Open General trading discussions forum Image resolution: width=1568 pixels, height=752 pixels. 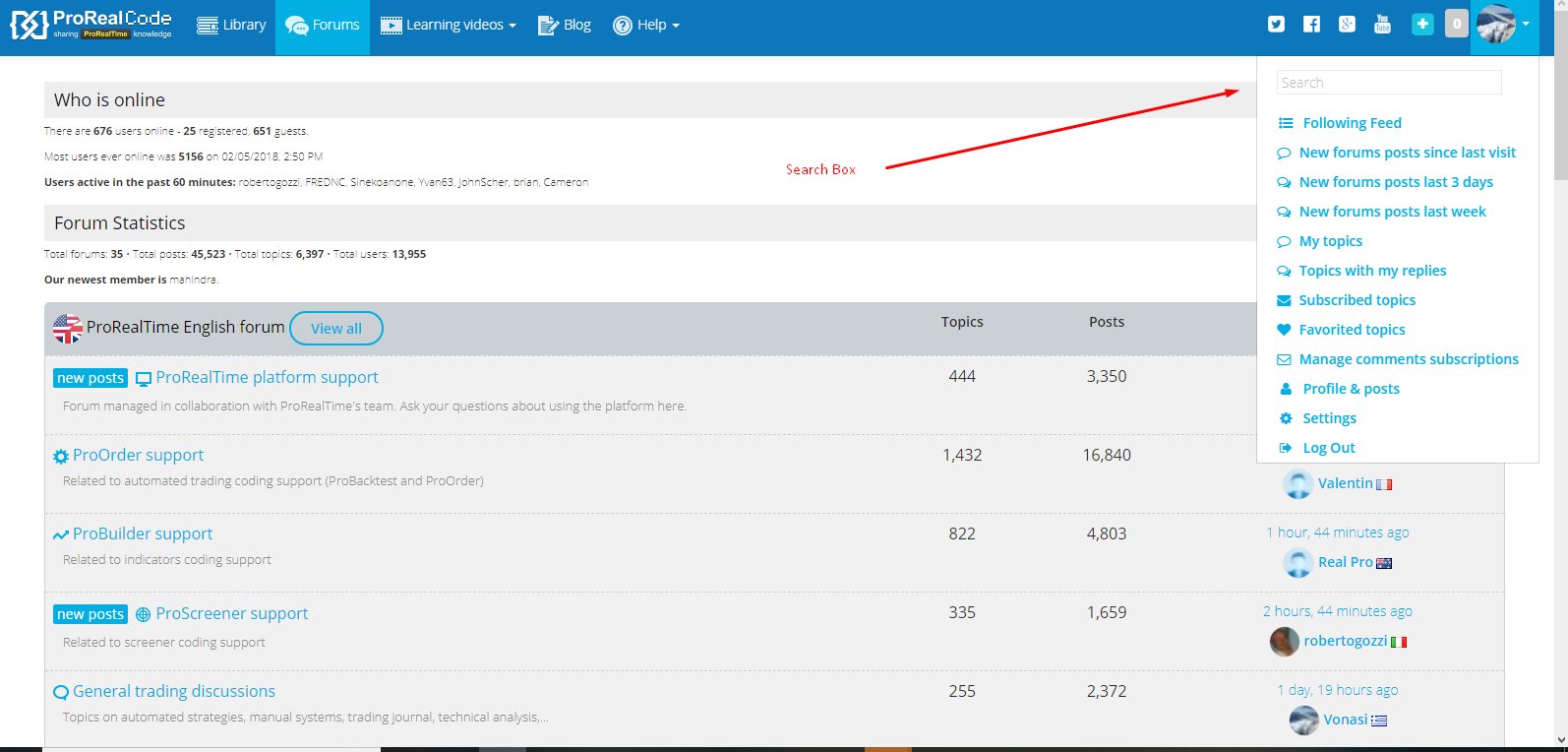point(174,691)
